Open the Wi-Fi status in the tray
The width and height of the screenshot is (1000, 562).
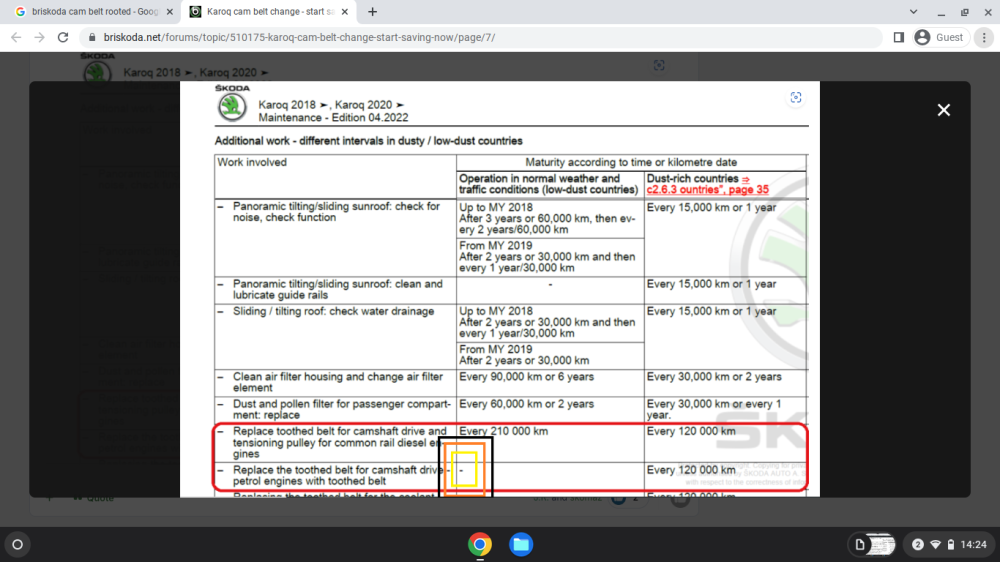[935, 544]
